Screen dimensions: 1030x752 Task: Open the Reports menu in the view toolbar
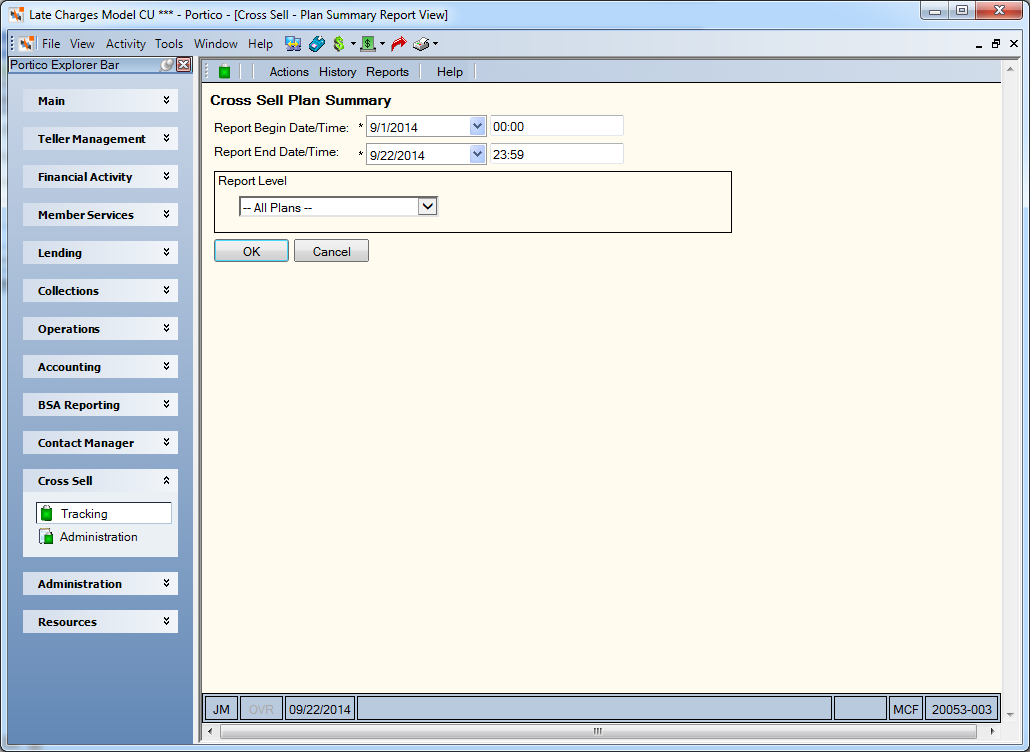click(x=388, y=72)
